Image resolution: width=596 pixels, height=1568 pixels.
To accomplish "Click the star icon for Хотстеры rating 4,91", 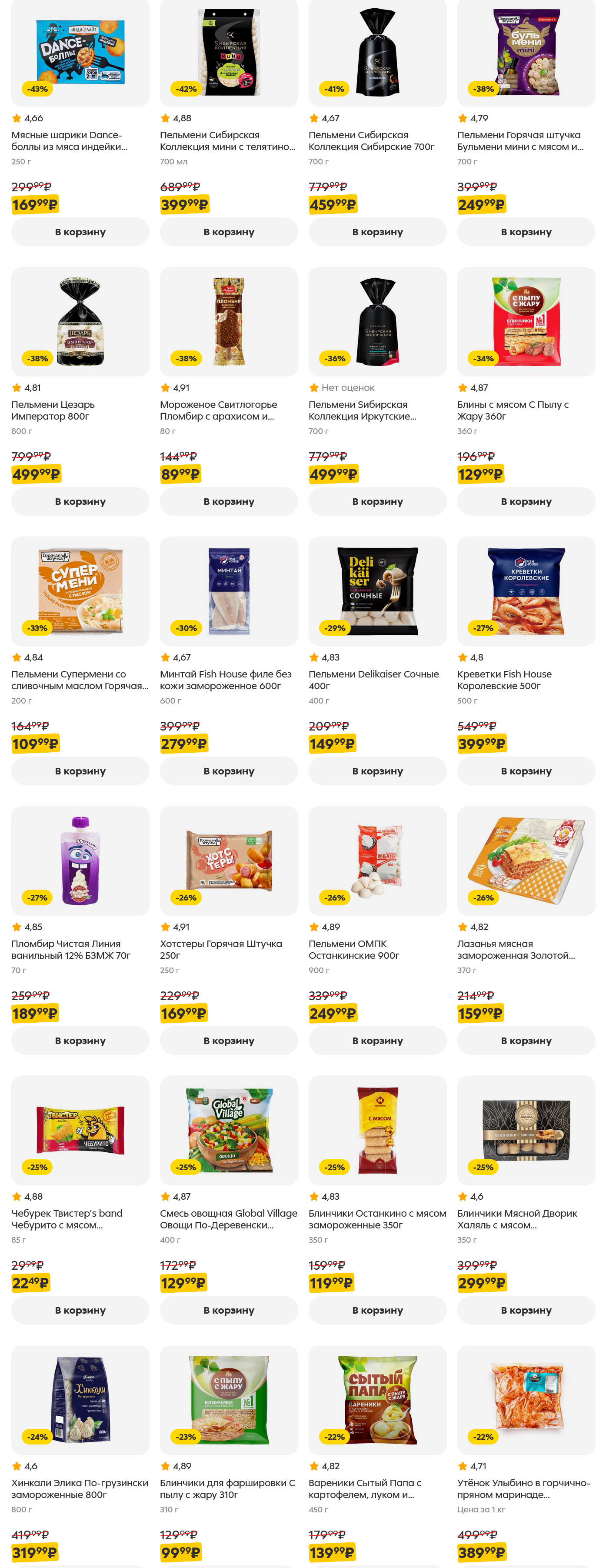I will [165, 927].
